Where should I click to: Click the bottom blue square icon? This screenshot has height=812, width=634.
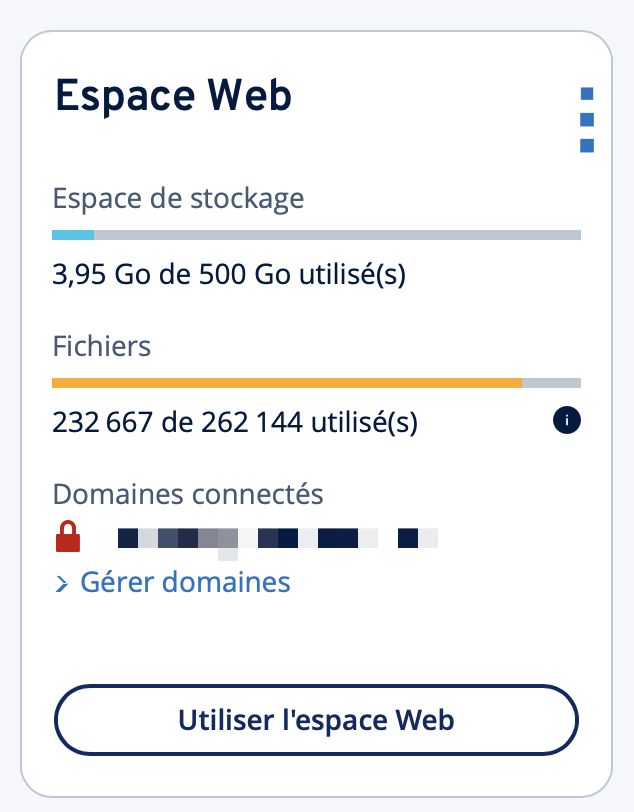(586, 146)
